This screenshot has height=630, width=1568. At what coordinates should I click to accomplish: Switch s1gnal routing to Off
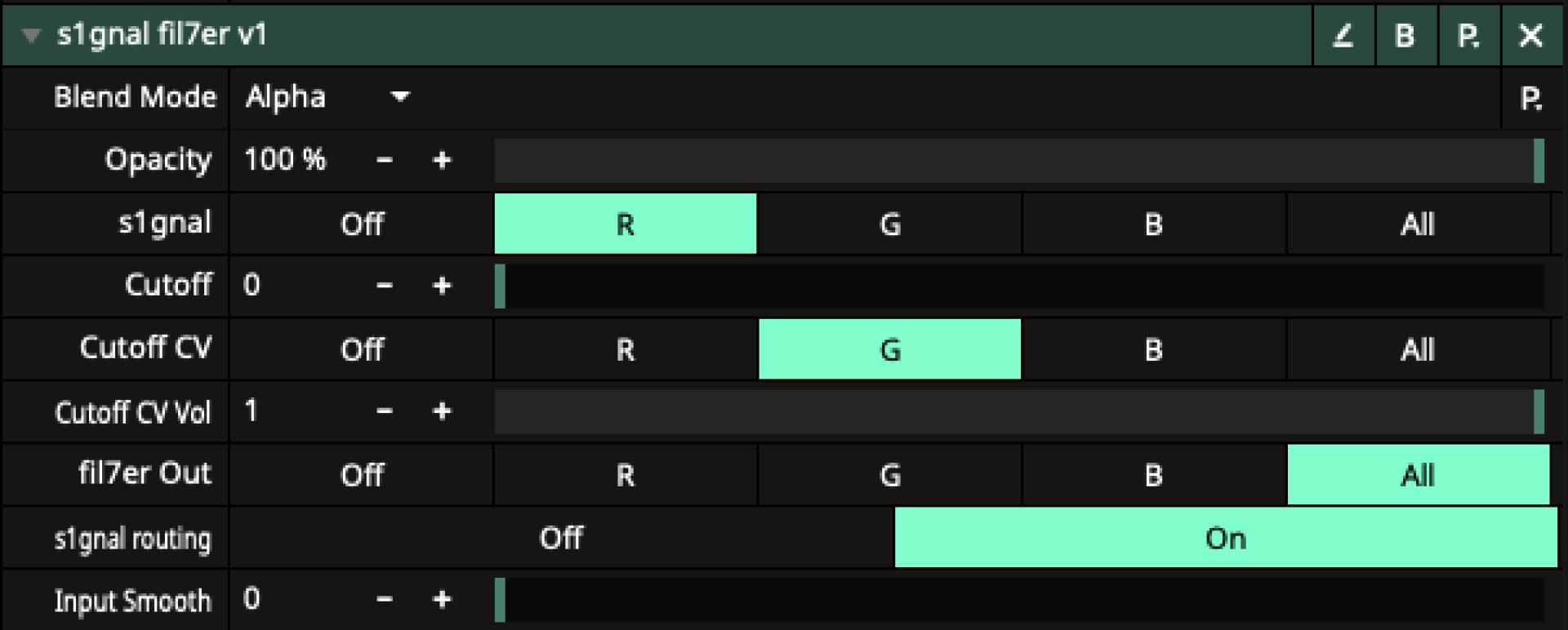click(x=561, y=538)
